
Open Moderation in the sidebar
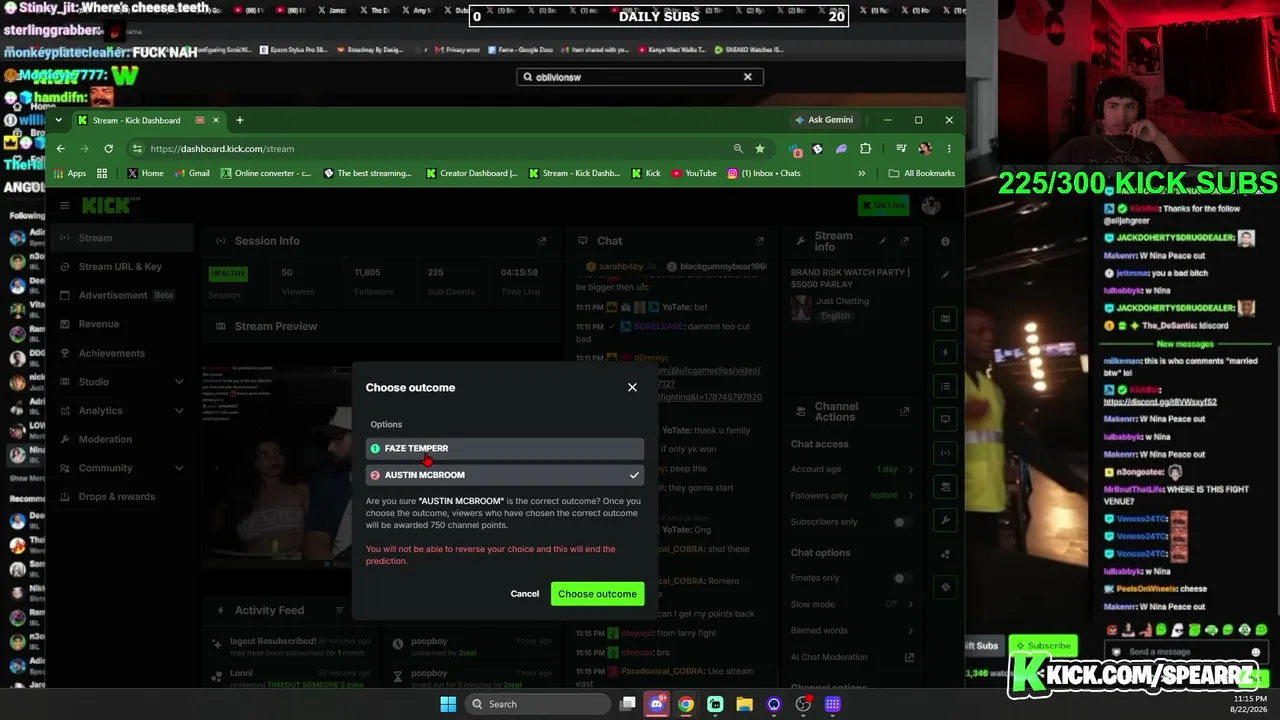(x=105, y=439)
